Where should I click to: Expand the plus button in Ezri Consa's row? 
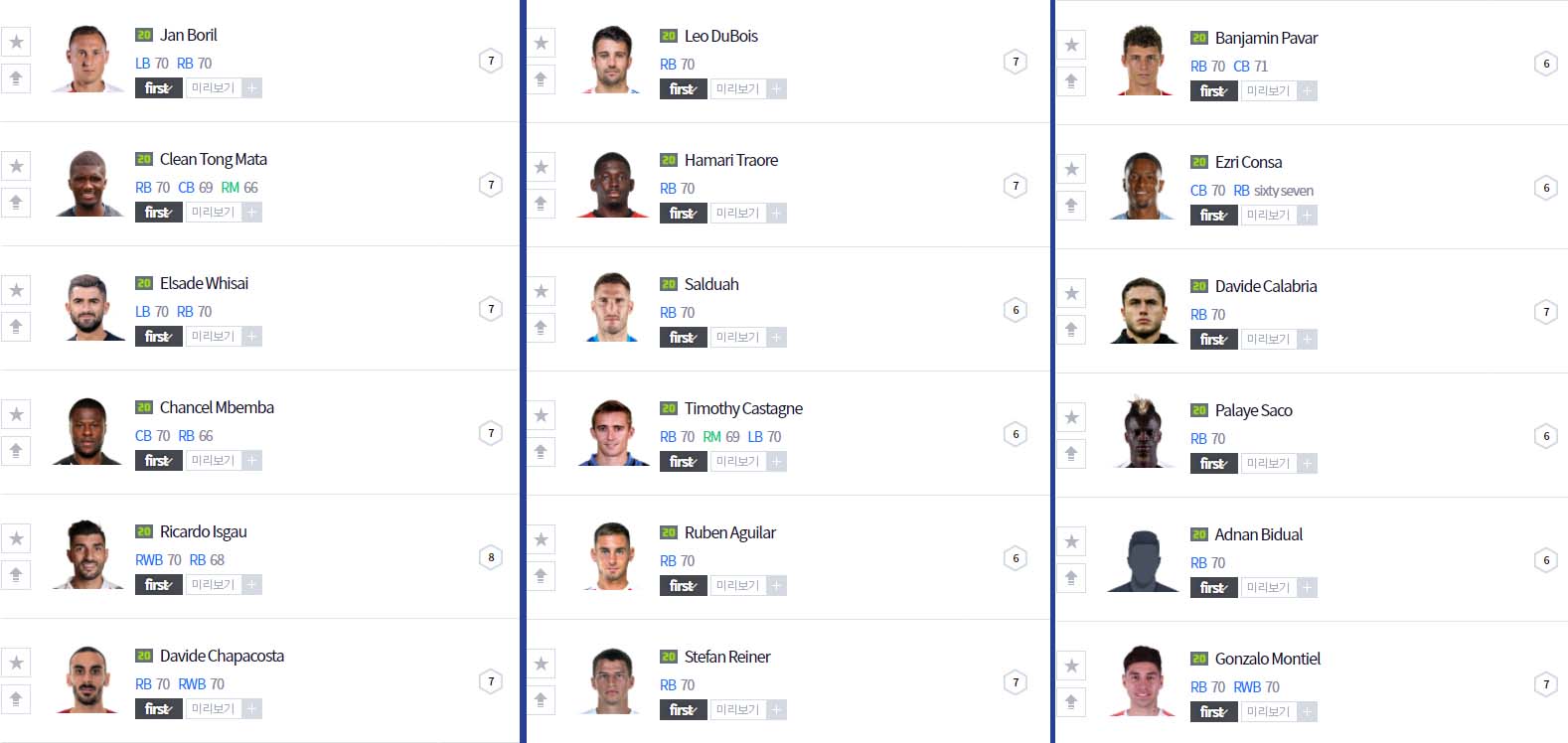point(1308,216)
